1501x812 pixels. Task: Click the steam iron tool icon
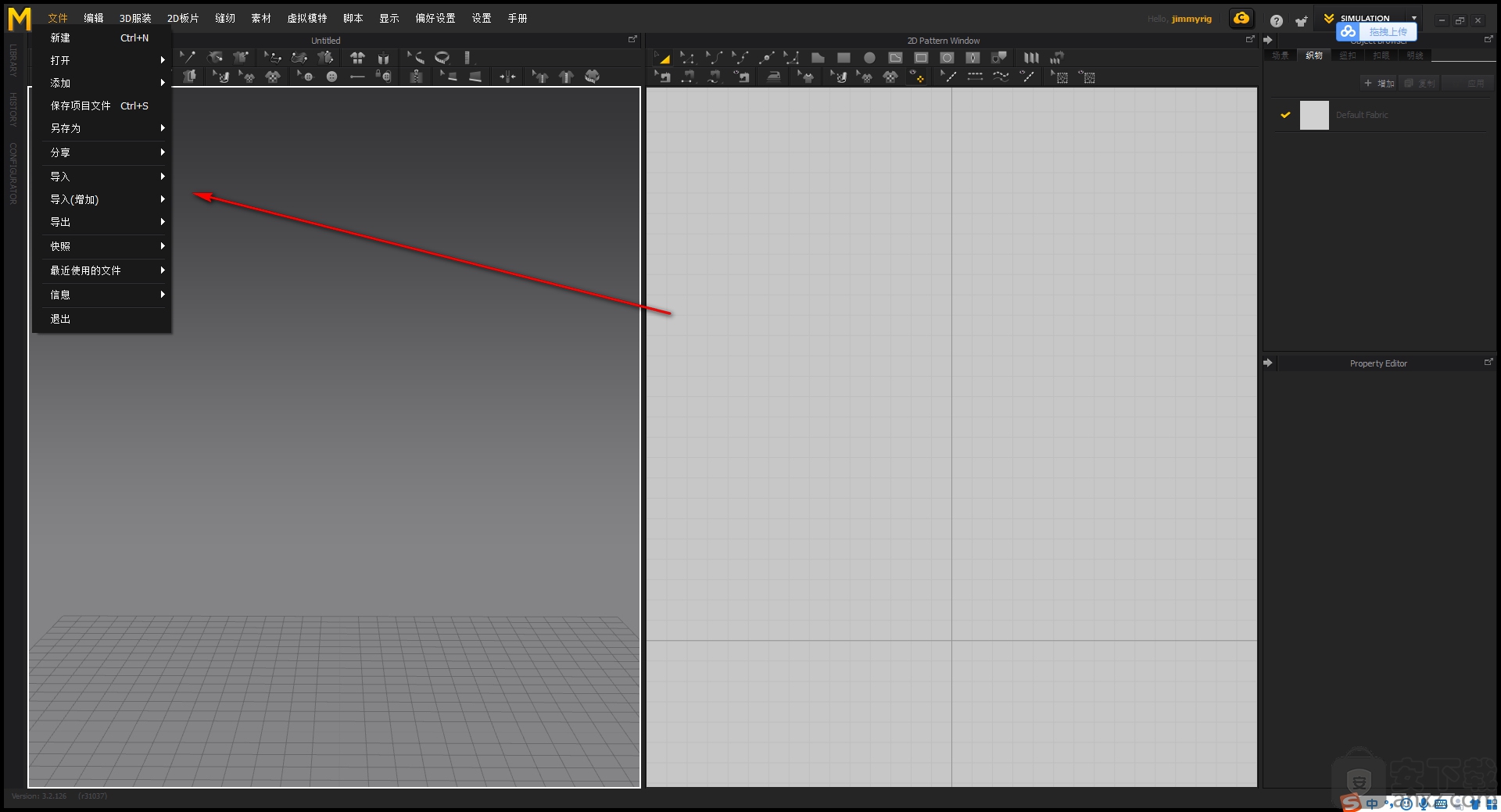point(773,77)
